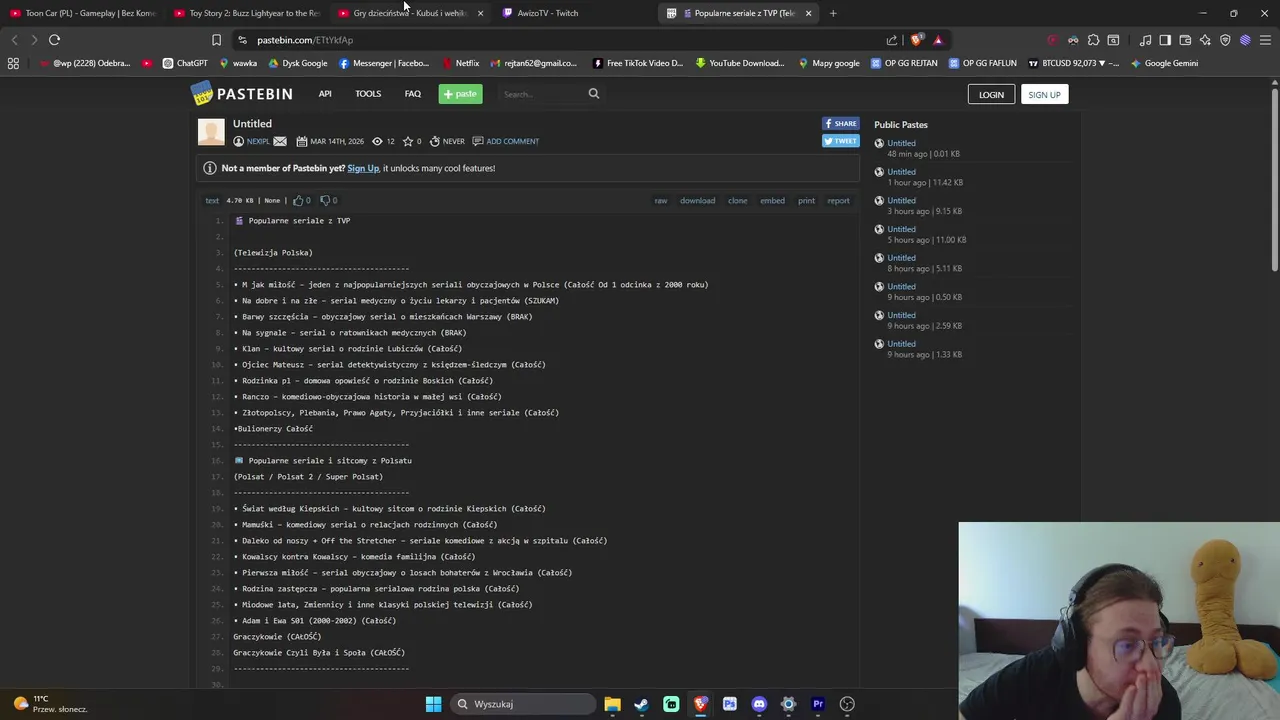
Task: Open File Explorer from the taskbar
Action: [x=612, y=704]
